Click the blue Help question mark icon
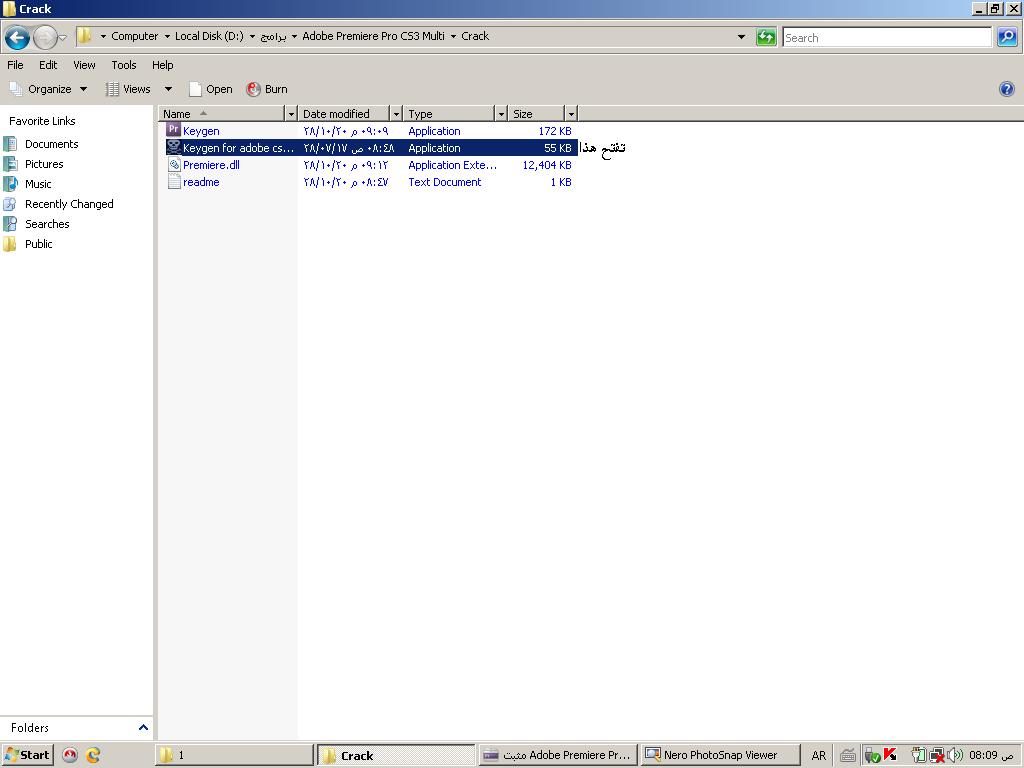The height and width of the screenshot is (768, 1024). [x=1007, y=89]
